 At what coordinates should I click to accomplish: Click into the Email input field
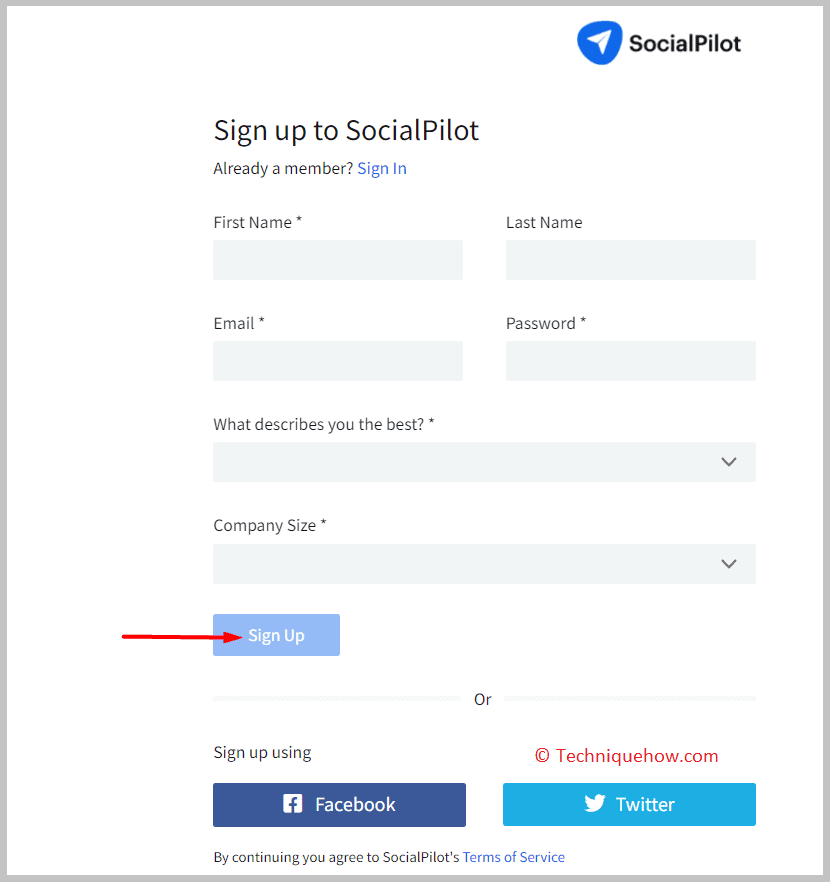[338, 361]
